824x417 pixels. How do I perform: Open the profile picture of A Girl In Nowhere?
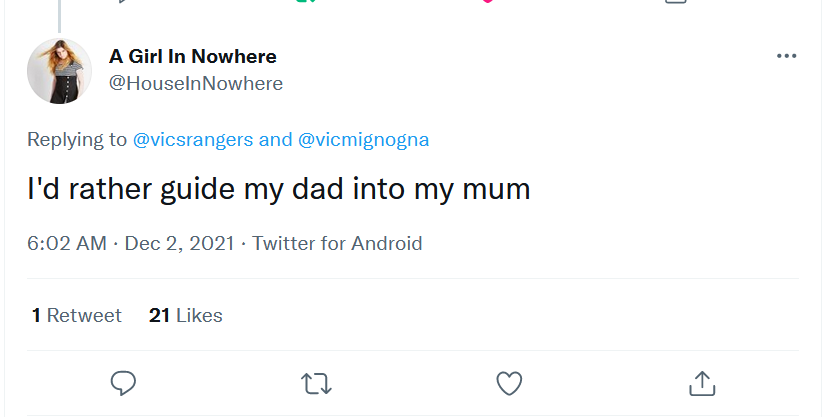click(59, 71)
